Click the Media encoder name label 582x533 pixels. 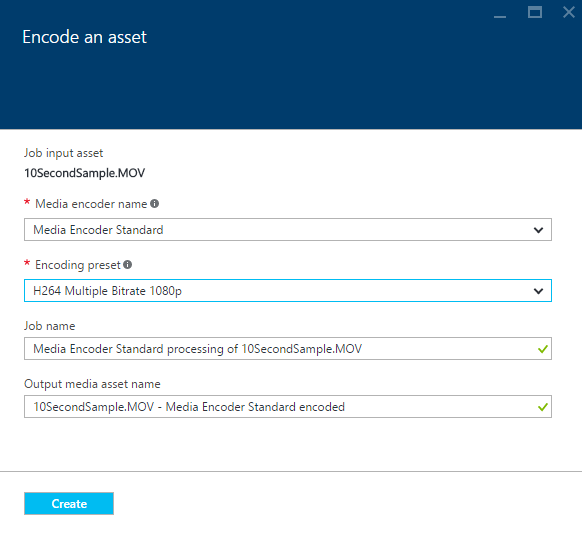[x=91, y=204]
